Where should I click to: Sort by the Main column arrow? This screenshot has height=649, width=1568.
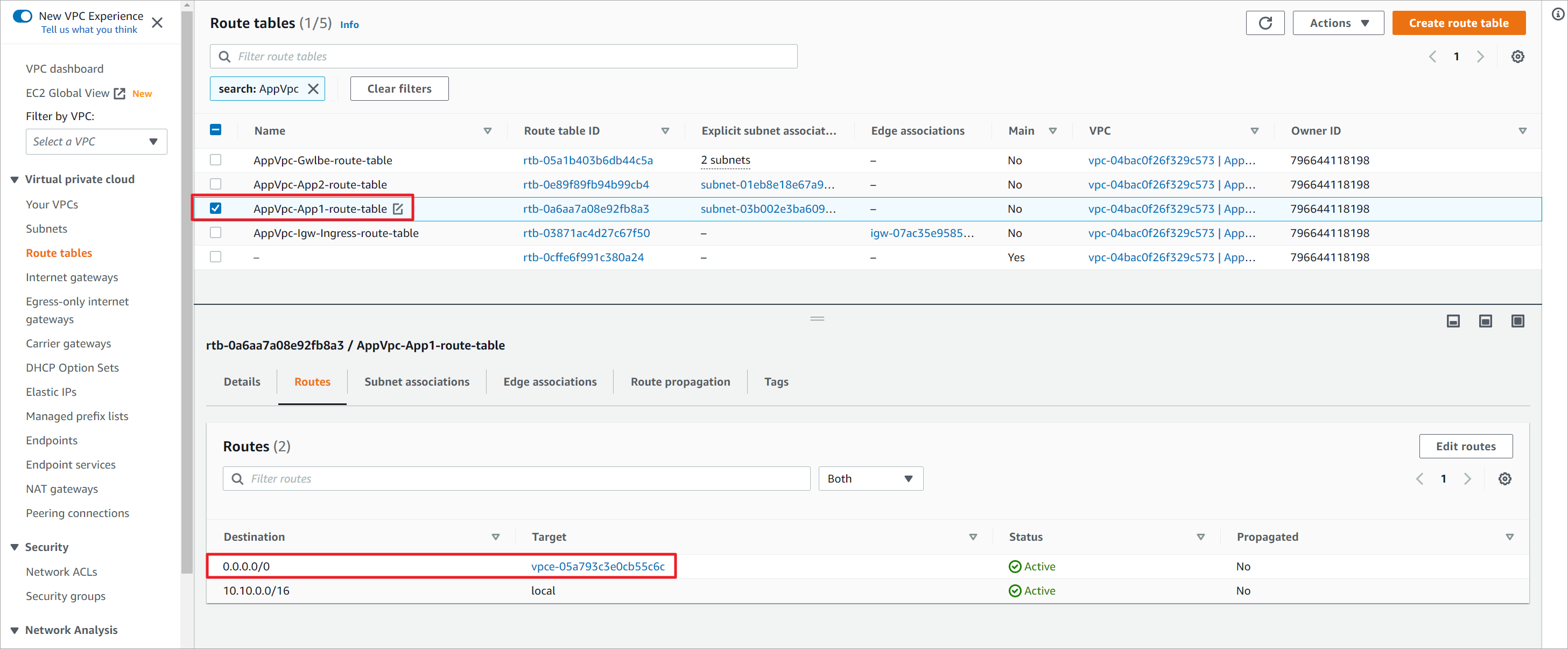(1052, 131)
